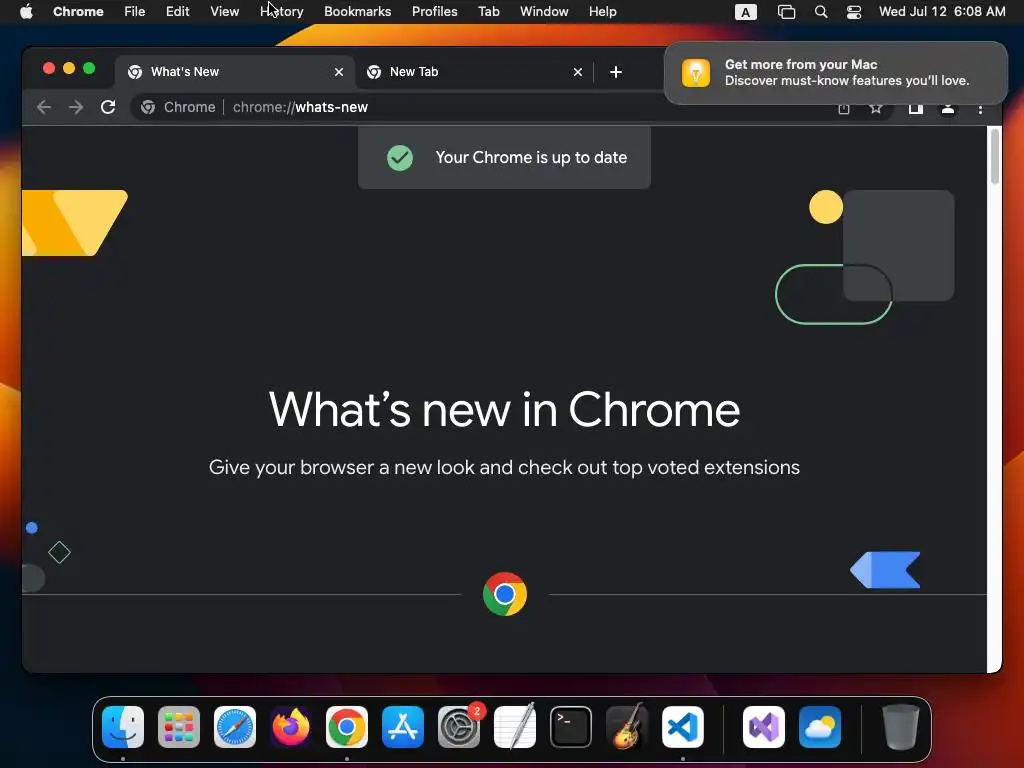Open the Bookmarks menu
The width and height of the screenshot is (1024, 768).
(x=357, y=11)
